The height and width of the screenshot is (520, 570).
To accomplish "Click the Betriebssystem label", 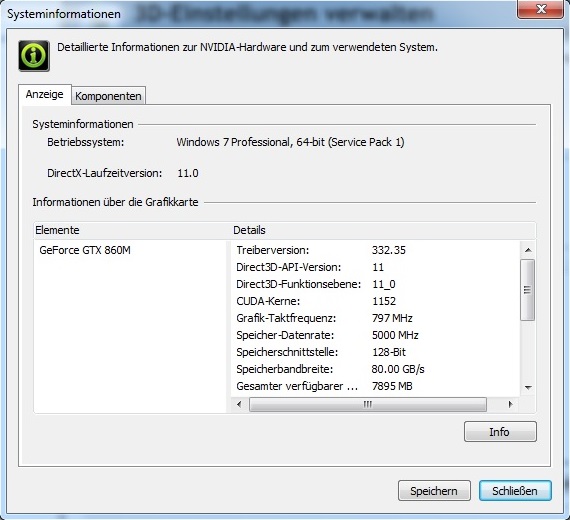I will point(86,142).
